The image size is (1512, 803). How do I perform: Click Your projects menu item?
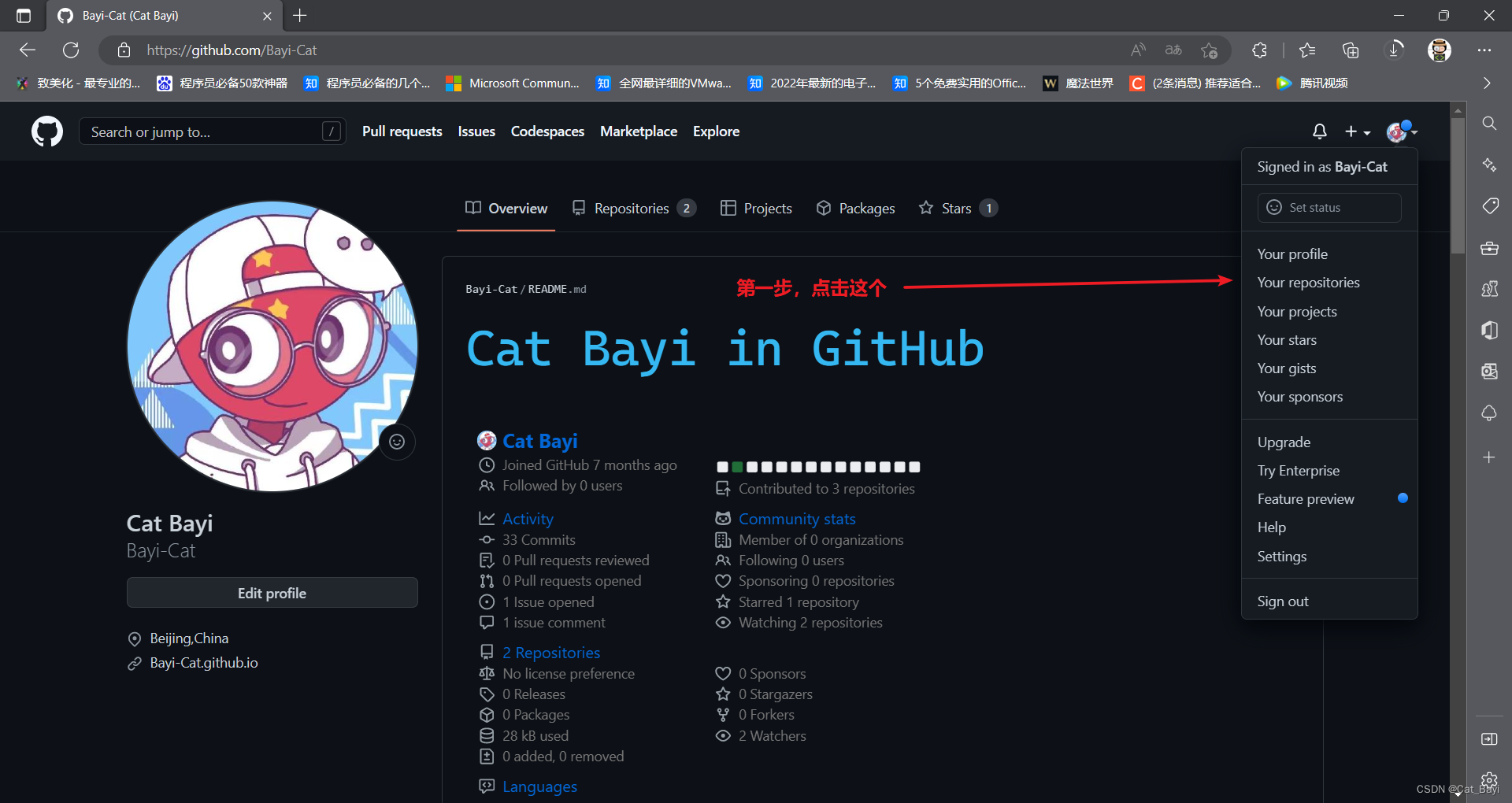tap(1329, 312)
